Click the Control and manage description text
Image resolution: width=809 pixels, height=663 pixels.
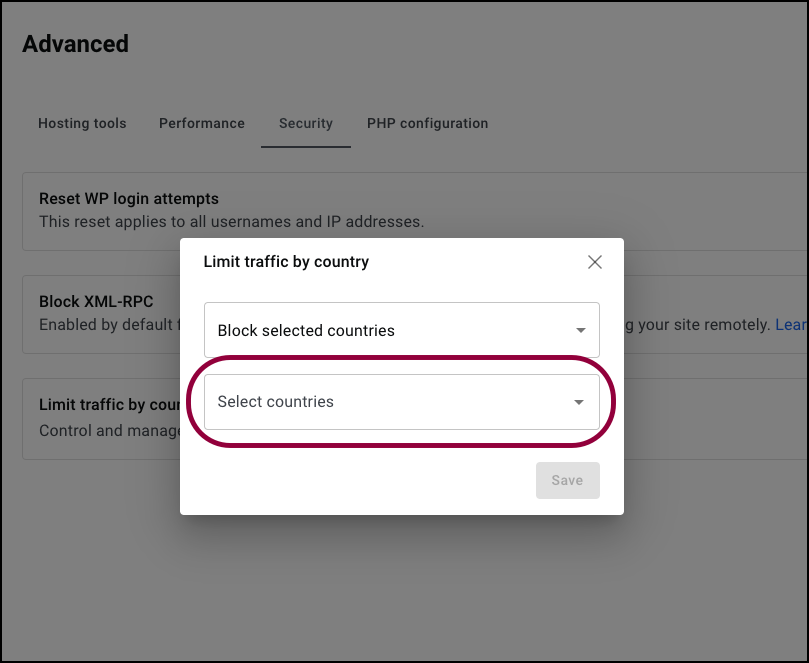click(110, 430)
